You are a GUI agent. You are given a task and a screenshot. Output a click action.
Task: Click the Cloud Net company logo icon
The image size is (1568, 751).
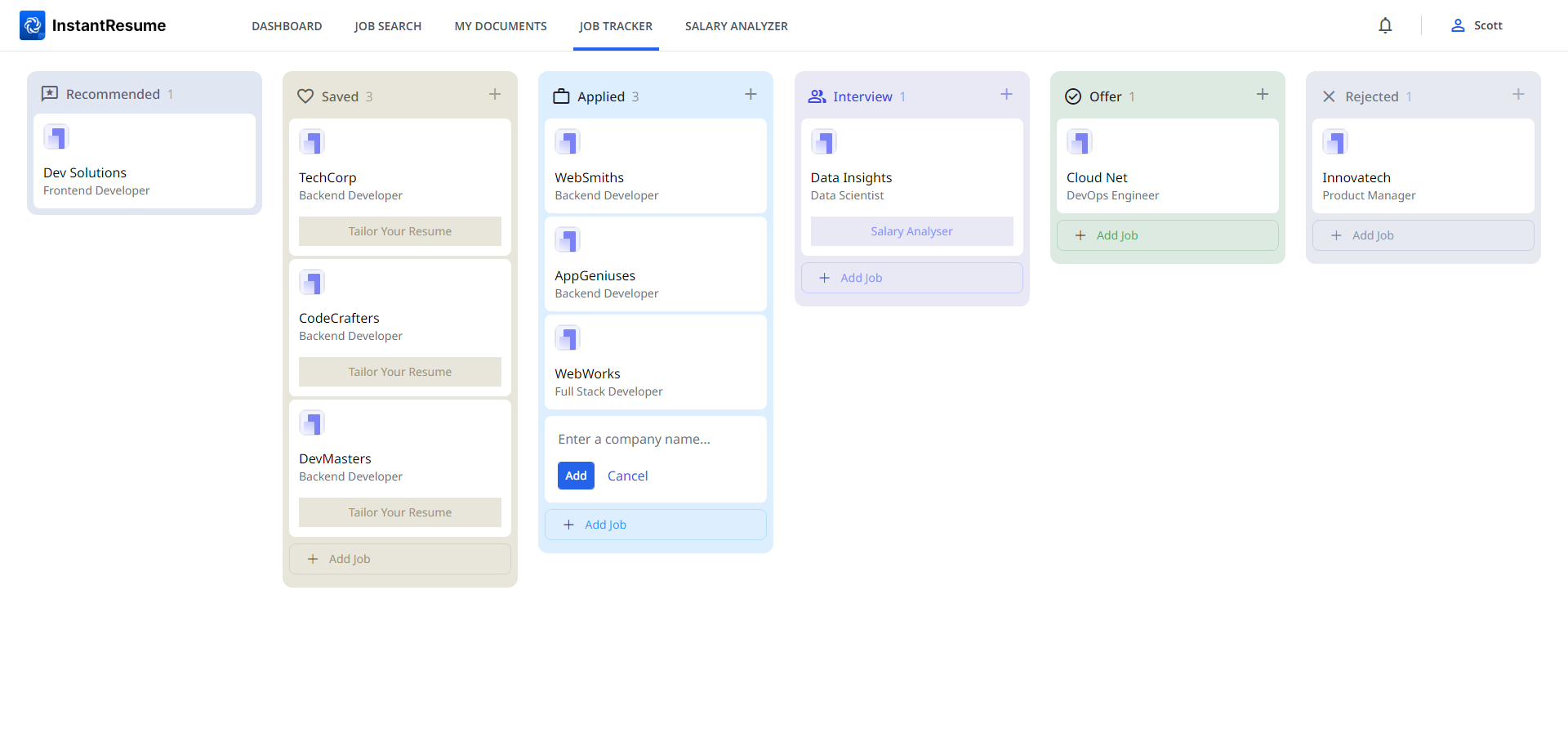point(1080,142)
